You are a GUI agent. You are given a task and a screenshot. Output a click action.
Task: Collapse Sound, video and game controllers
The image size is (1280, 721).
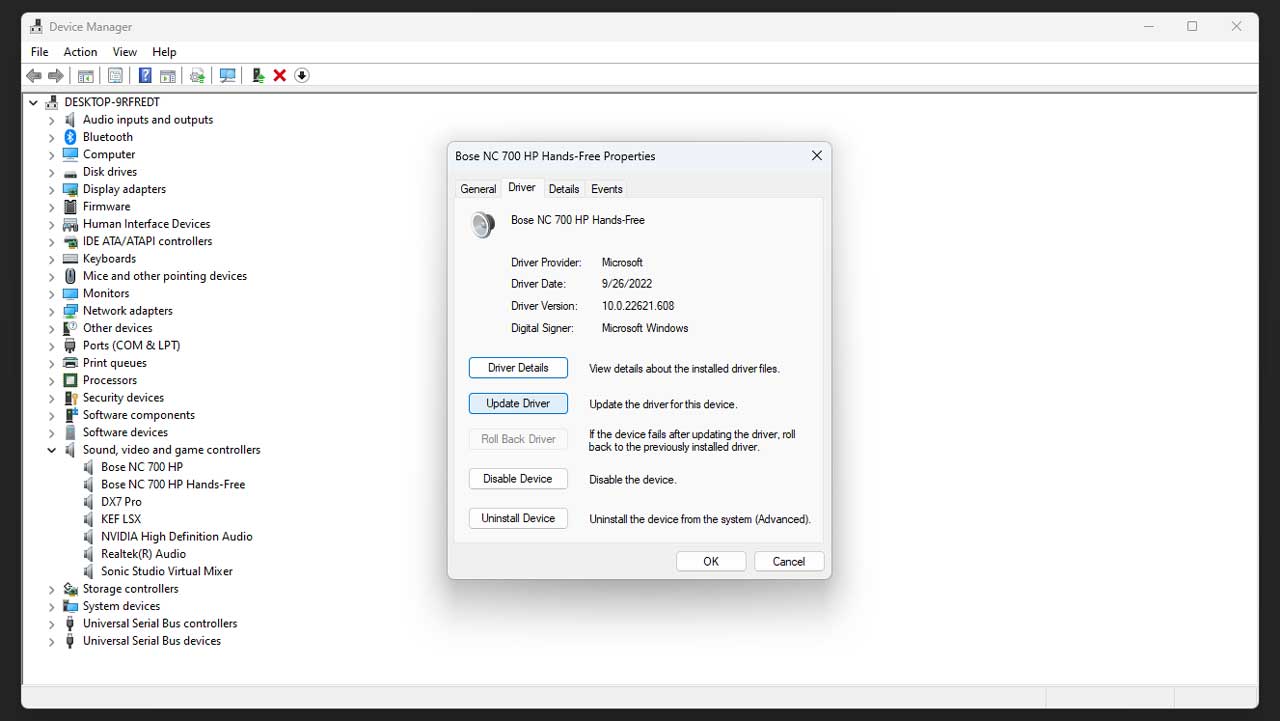pyautogui.click(x=52, y=450)
